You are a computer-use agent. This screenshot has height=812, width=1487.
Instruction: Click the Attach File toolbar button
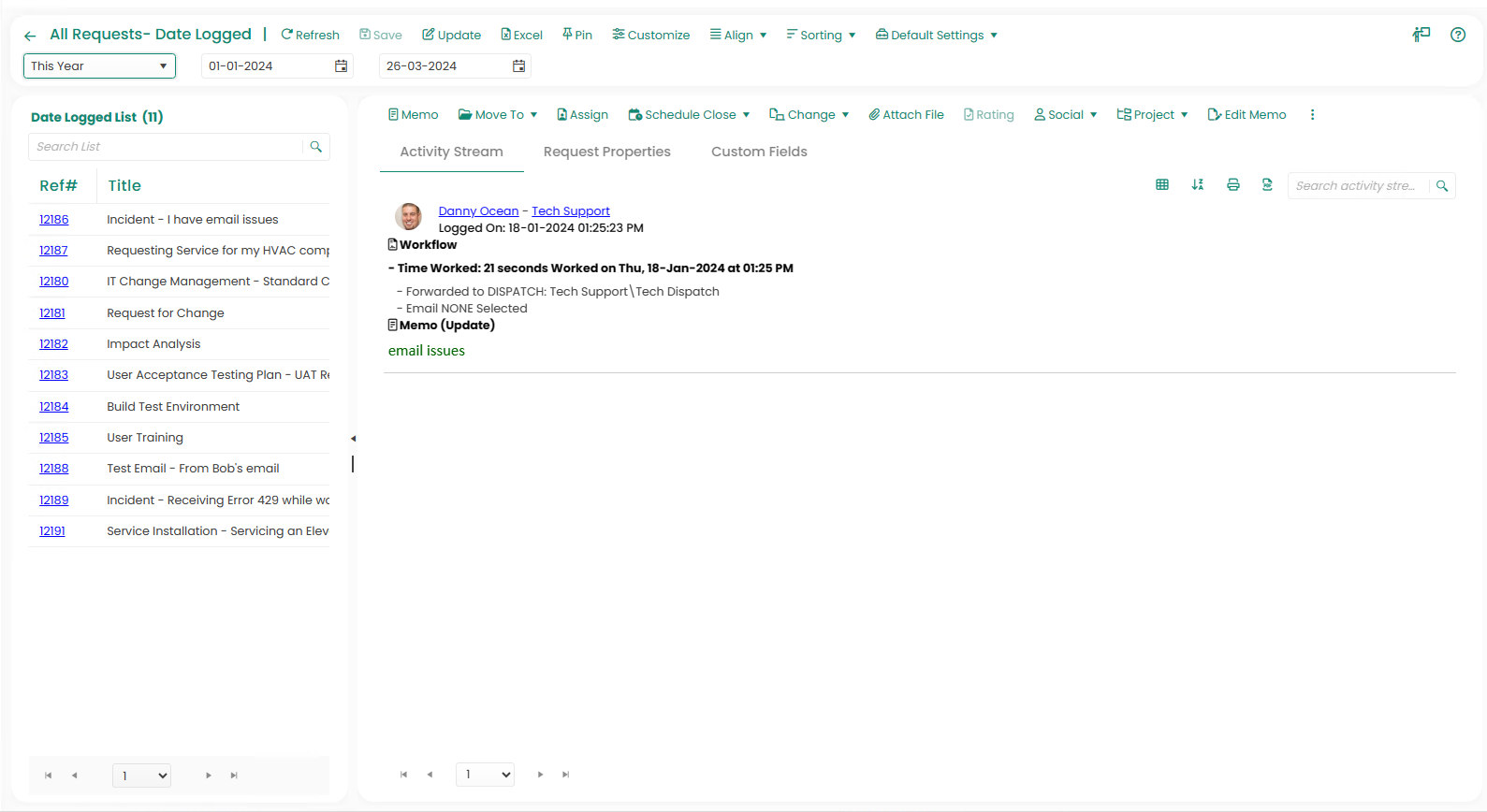click(x=906, y=115)
